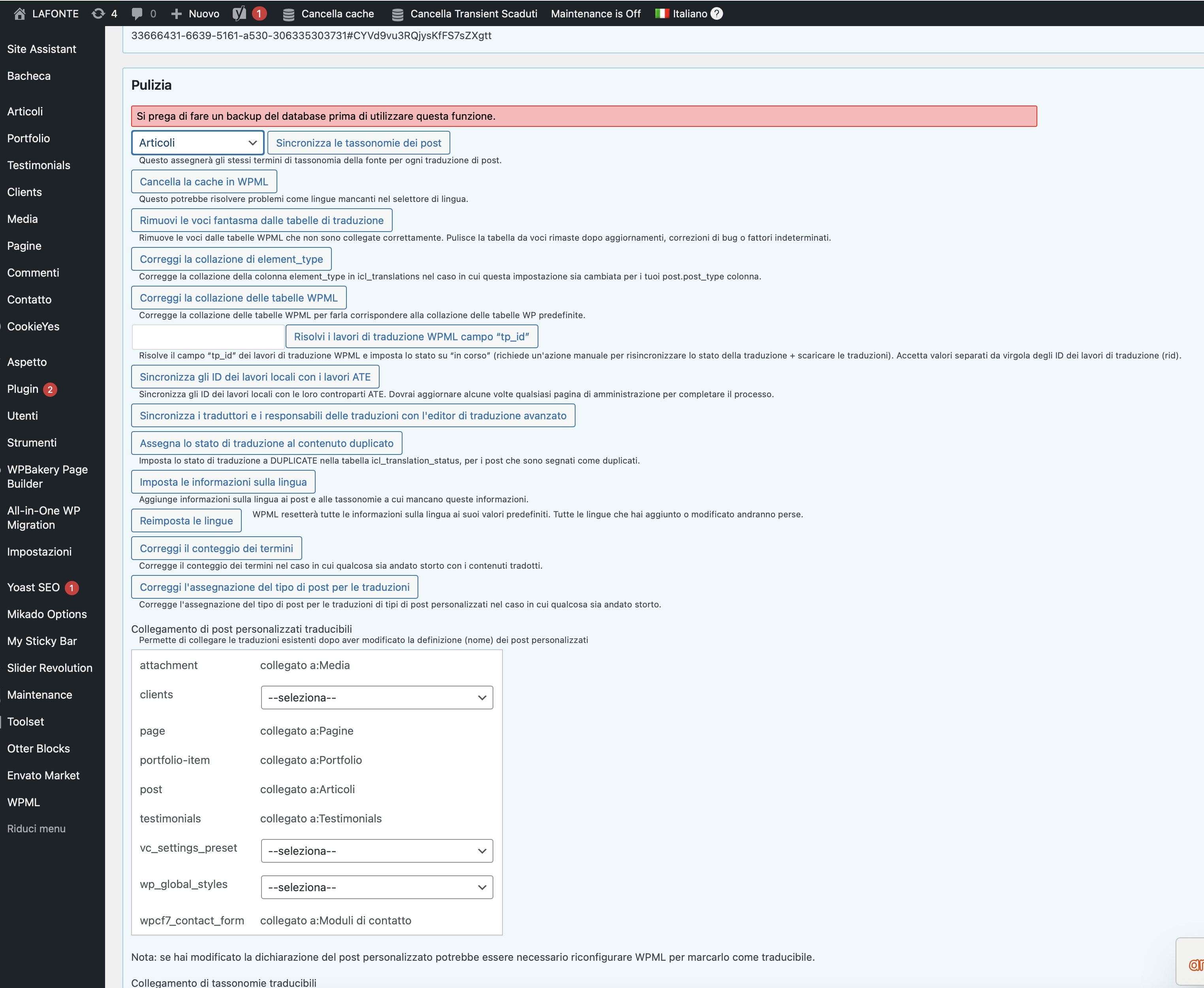This screenshot has width=1204, height=988.
Task: Click Correggi la collazione delle tabelle WPML
Action: coord(239,298)
